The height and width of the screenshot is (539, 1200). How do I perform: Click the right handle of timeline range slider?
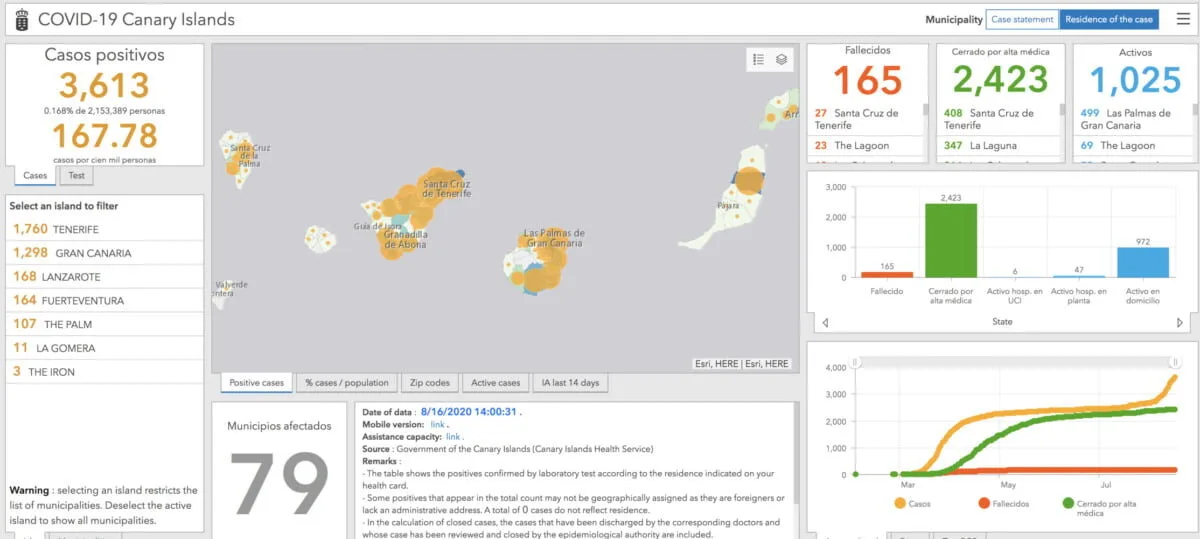[x=1176, y=361]
